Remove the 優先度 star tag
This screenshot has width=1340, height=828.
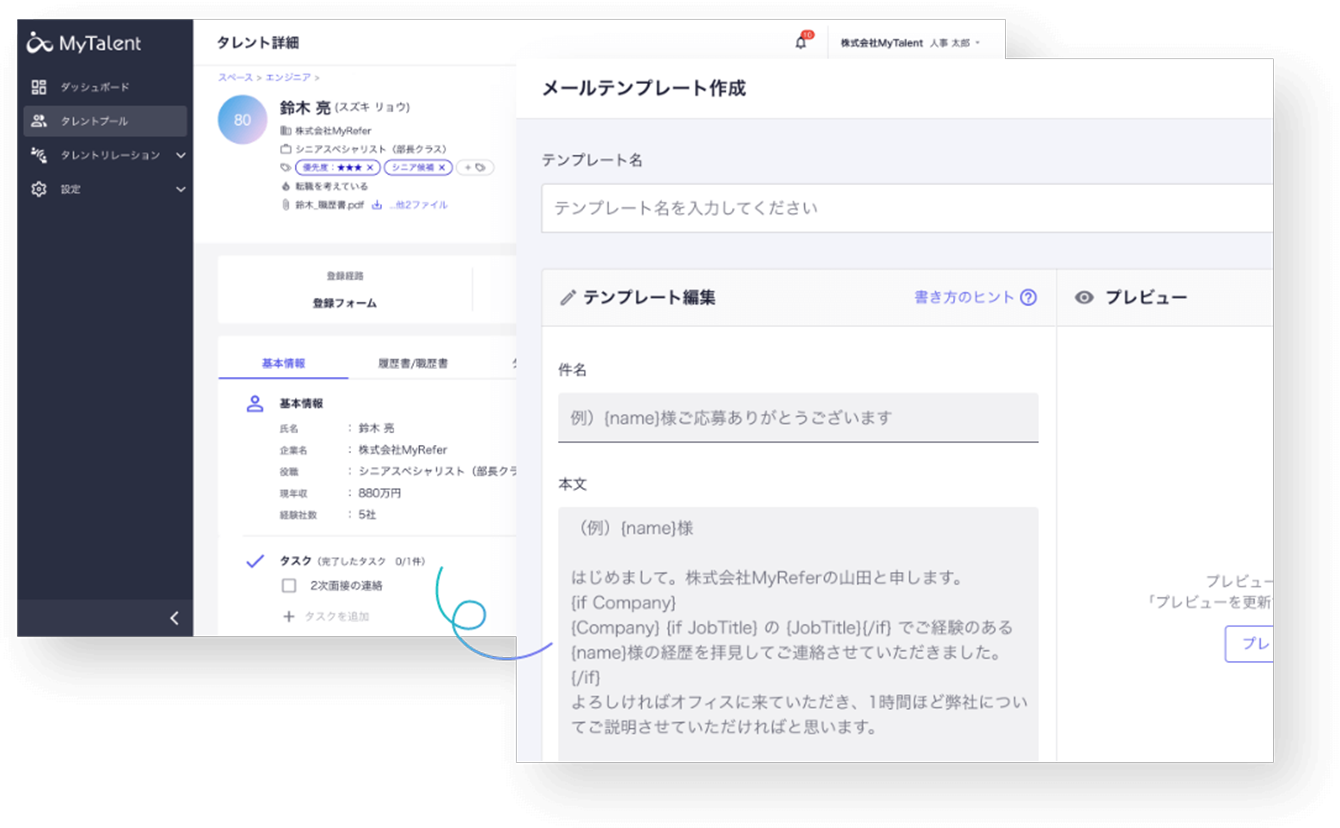(x=369, y=168)
